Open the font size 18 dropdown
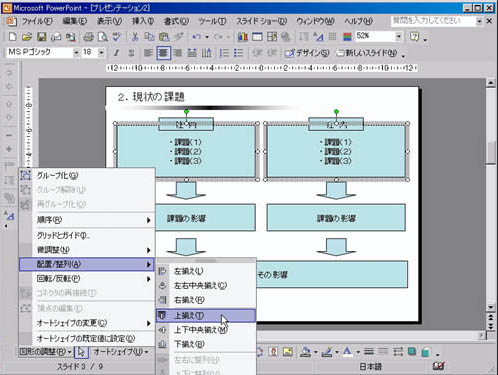Image resolution: width=498 pixels, height=375 pixels. click(x=101, y=53)
